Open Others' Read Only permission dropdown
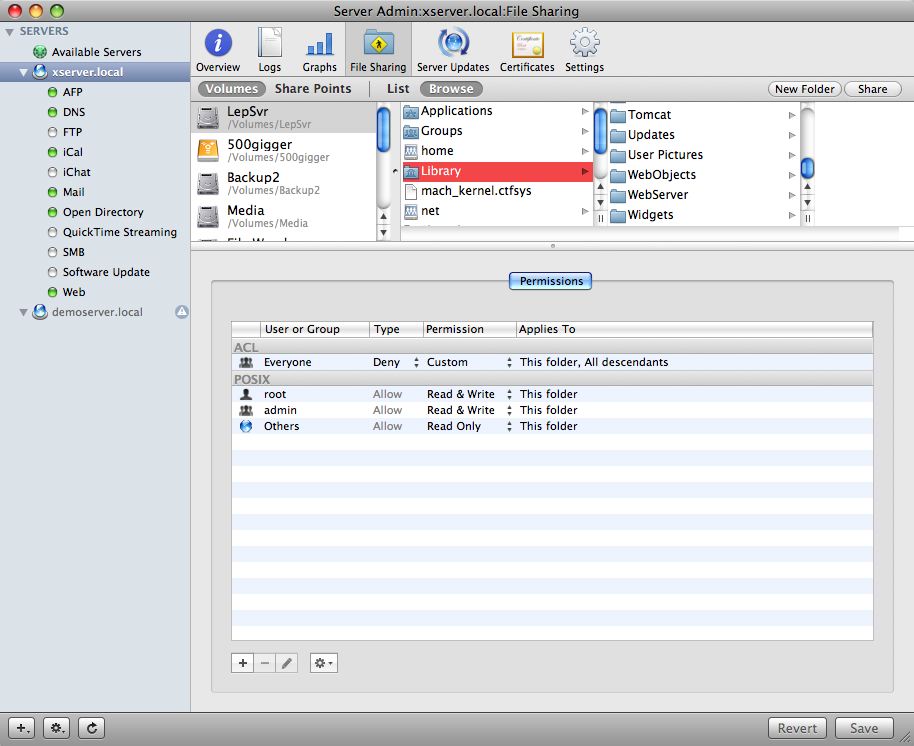Viewport: 914px width, 746px height. 509,427
